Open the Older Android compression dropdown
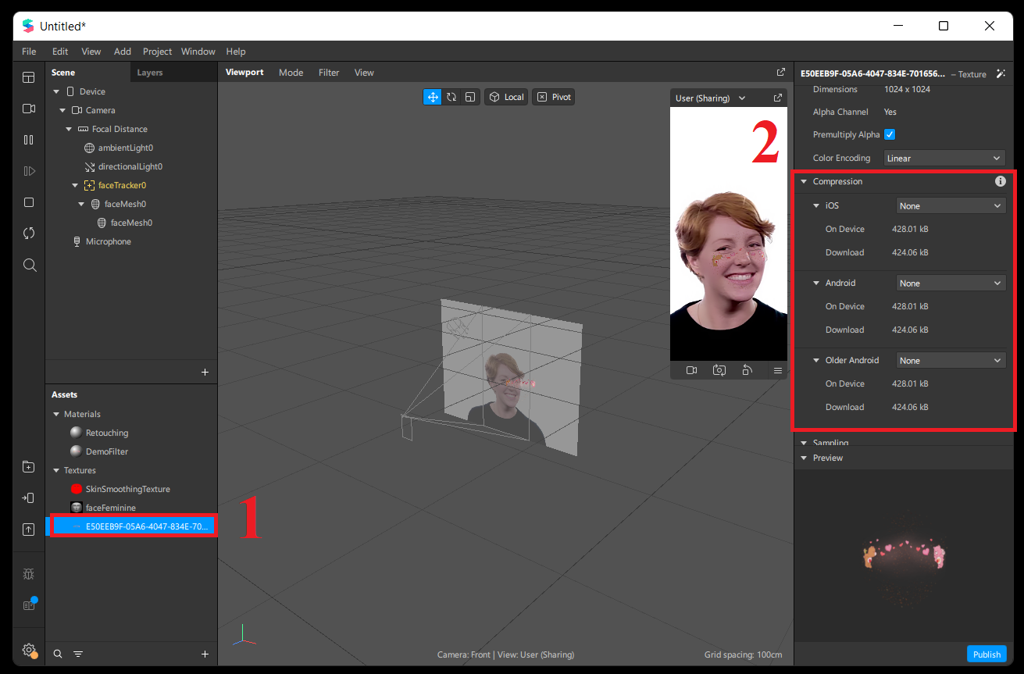 point(950,361)
